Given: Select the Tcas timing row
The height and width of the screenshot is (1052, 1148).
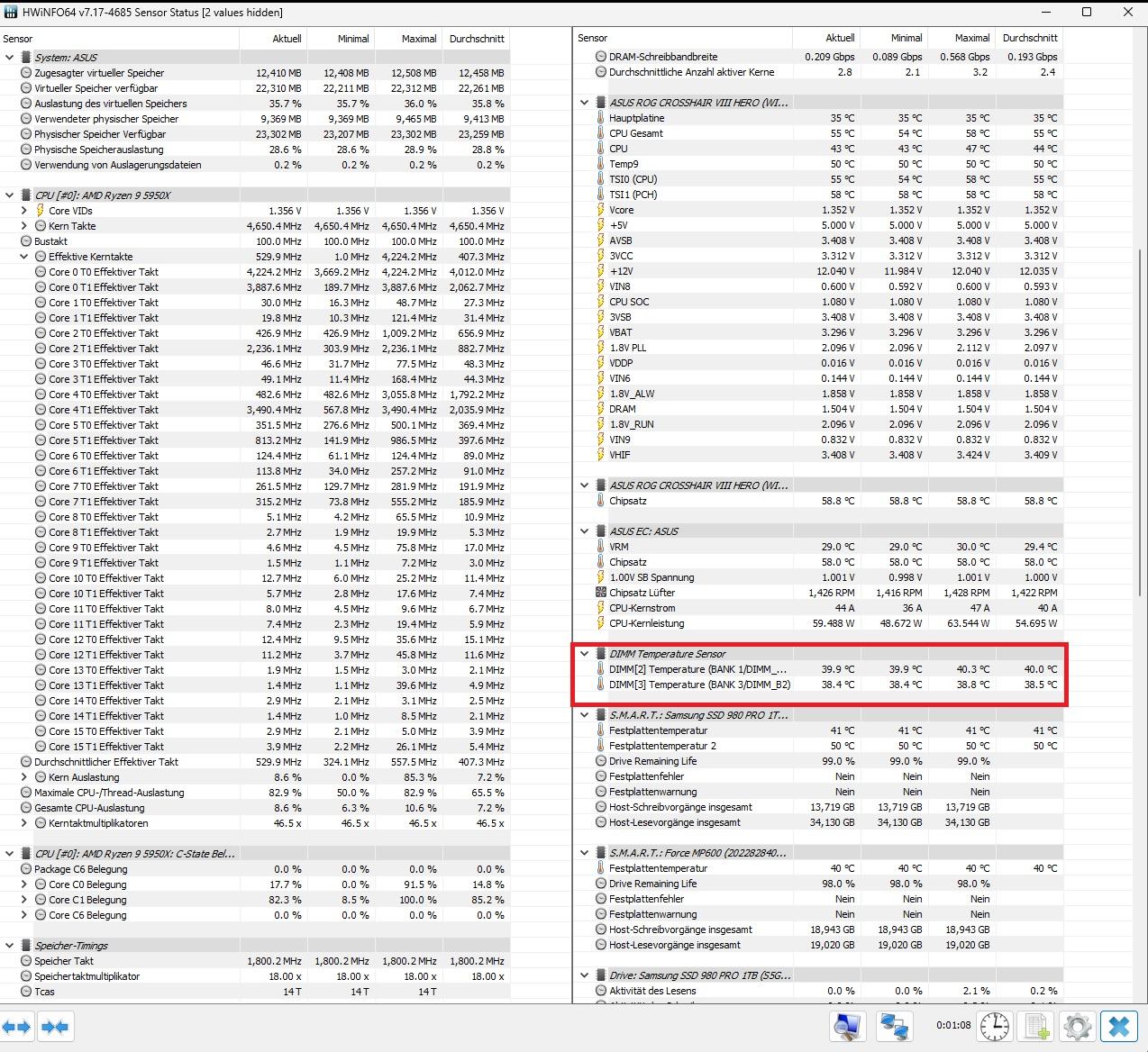Looking at the screenshot, I should [255, 992].
